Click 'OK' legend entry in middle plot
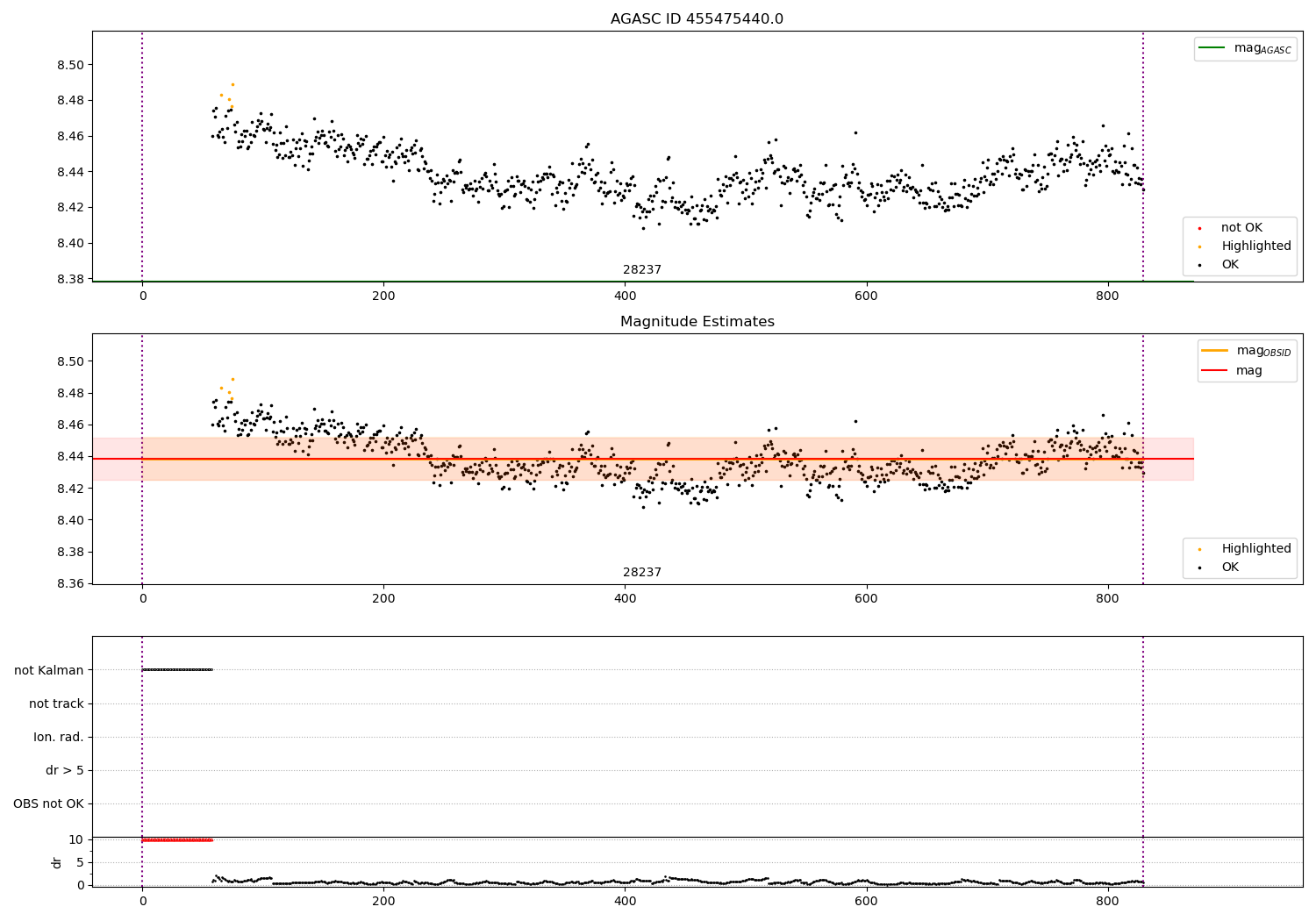 click(1230, 568)
